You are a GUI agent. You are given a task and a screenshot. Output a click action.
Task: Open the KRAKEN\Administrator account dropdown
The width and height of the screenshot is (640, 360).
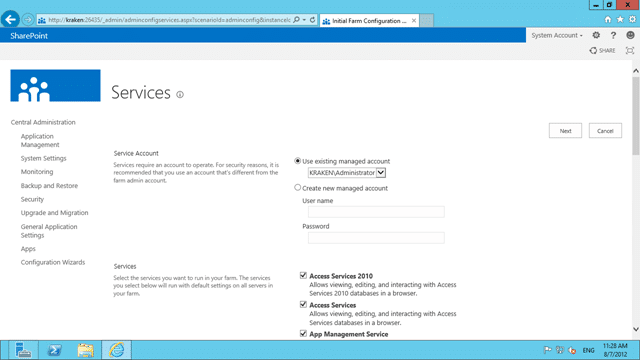[347, 173]
